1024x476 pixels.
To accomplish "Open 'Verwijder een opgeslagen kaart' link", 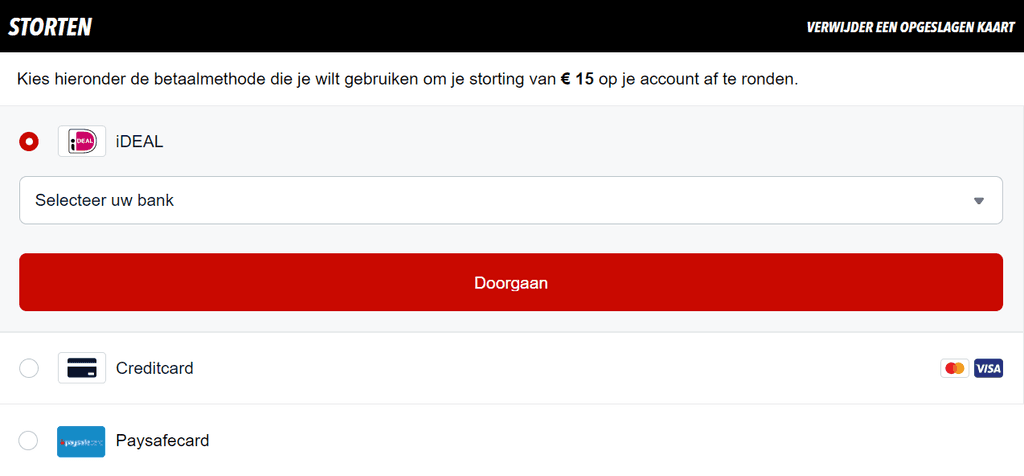I will pyautogui.click(x=910, y=27).
